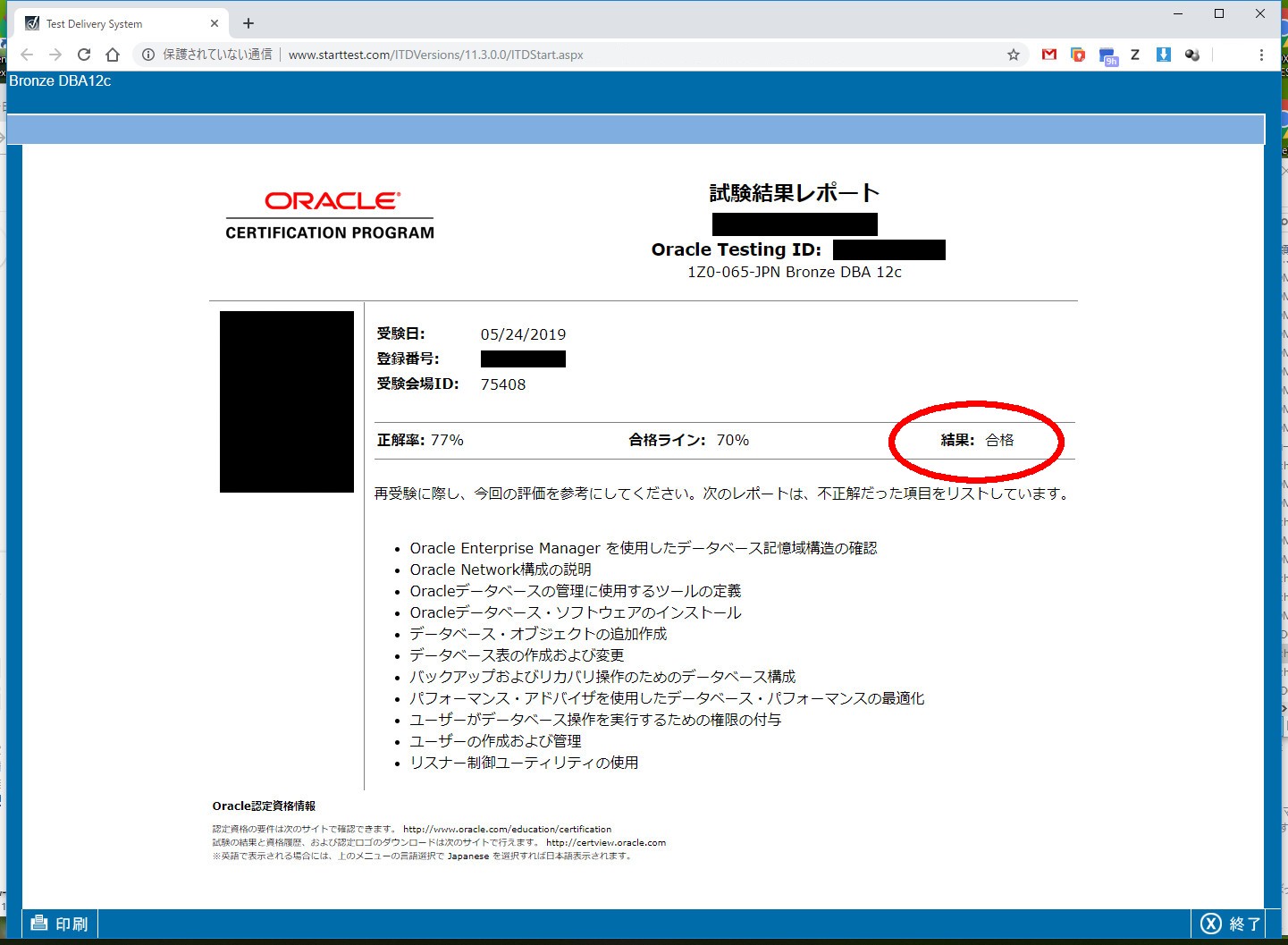
Task: Click the exam date 05/24/2019
Action: [x=523, y=334]
